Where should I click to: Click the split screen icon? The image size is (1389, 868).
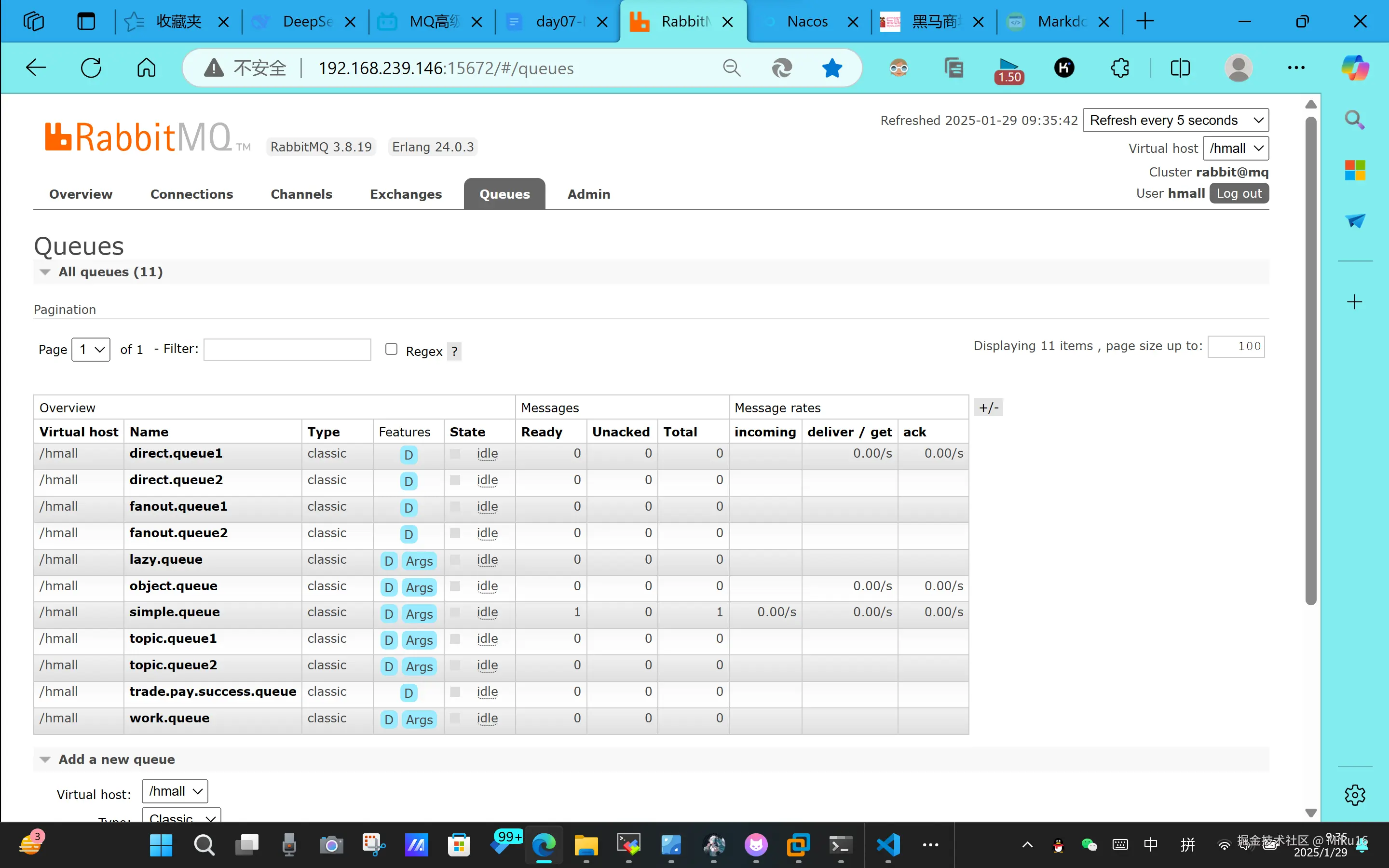click(1180, 68)
